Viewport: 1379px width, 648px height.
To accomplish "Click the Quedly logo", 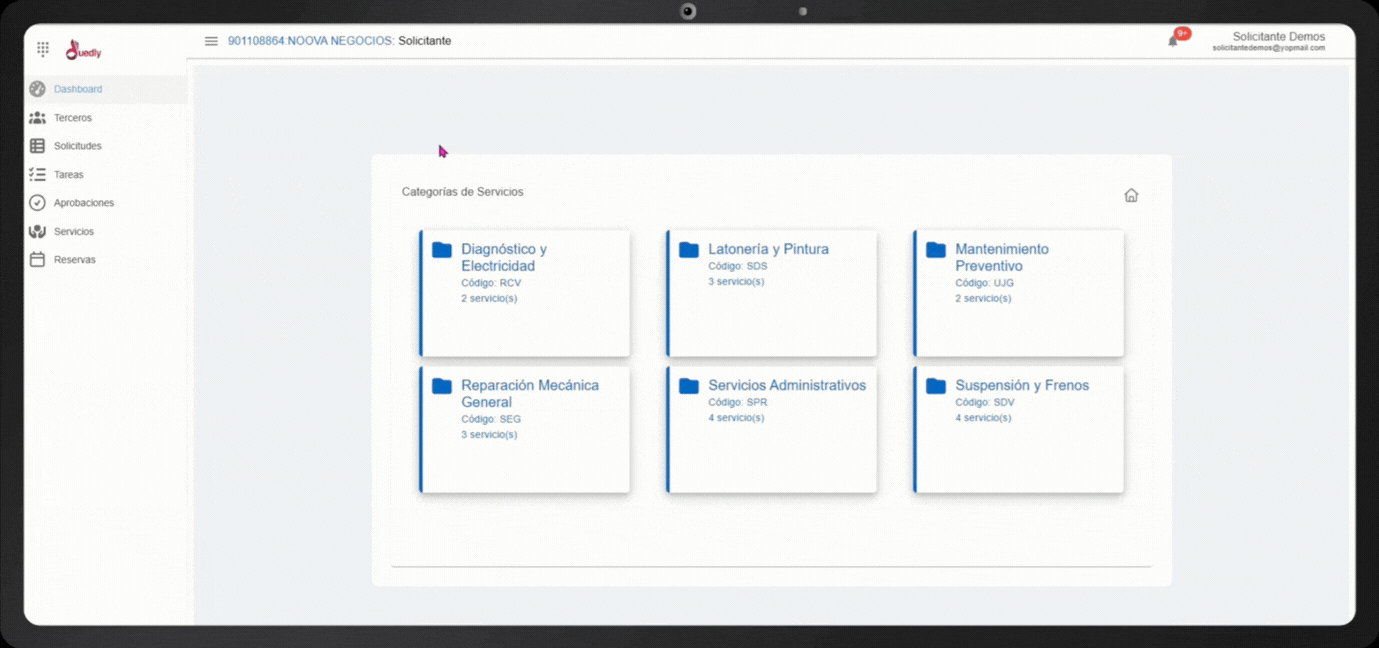I will (84, 50).
